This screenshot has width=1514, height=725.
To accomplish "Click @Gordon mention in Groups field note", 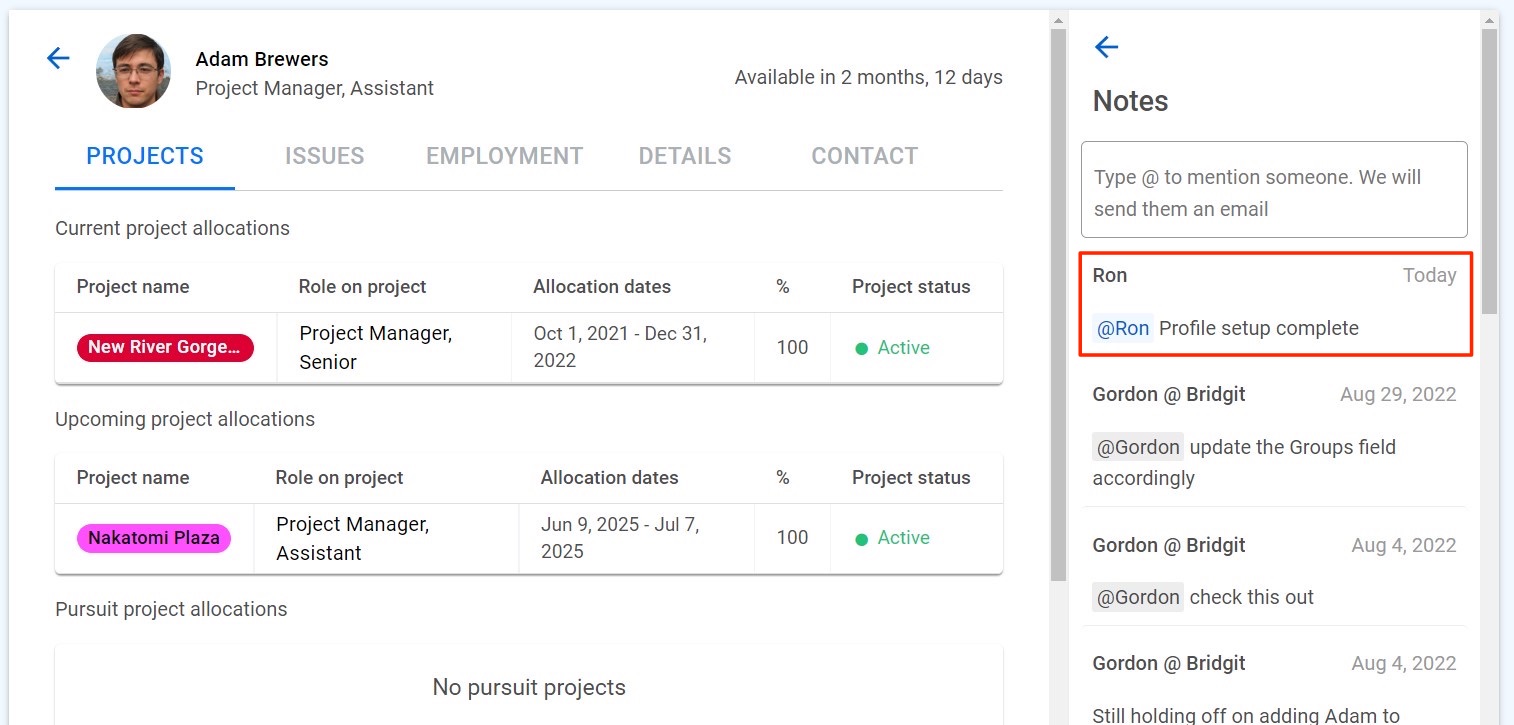I will (x=1138, y=447).
